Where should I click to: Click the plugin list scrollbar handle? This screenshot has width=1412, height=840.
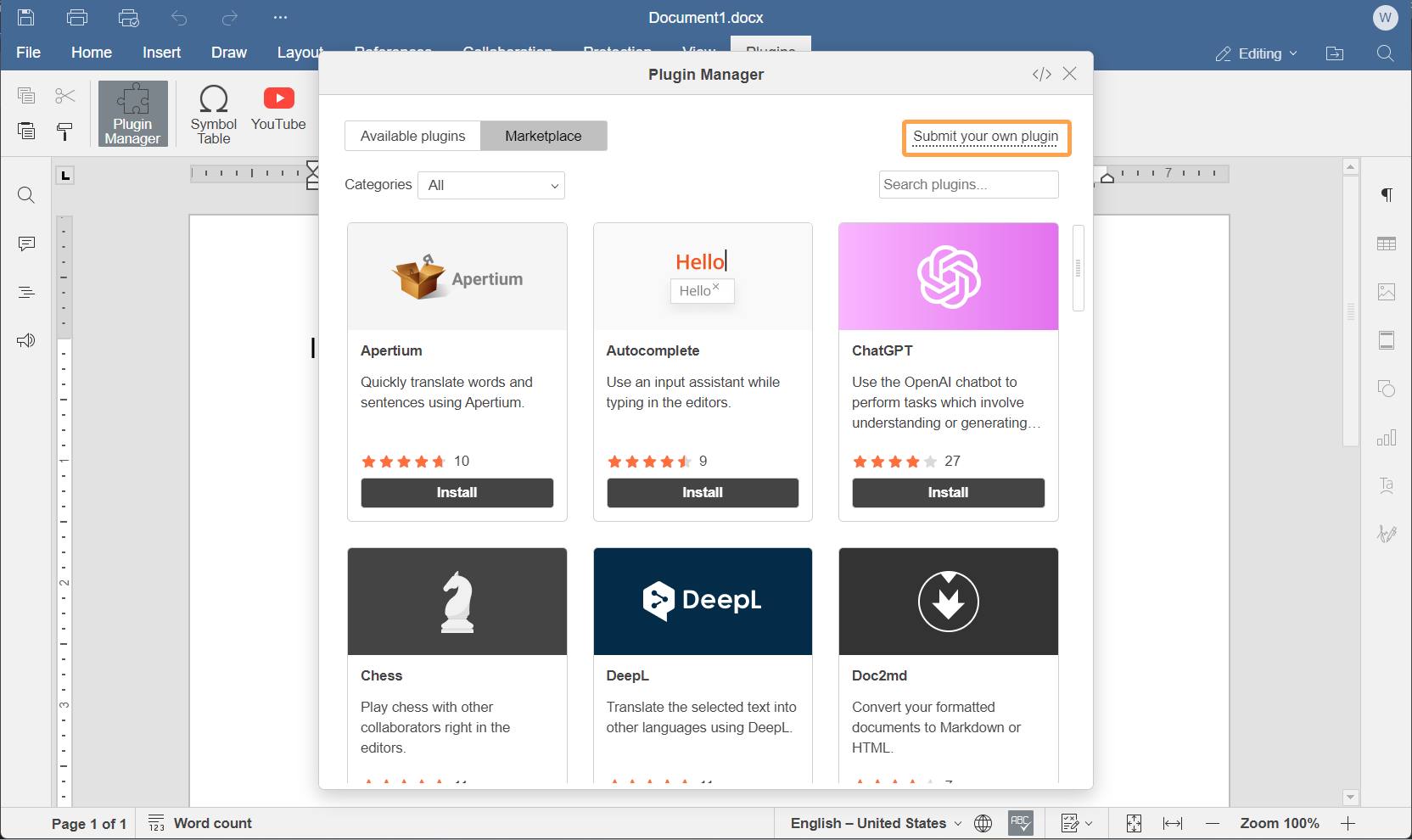[x=1079, y=268]
